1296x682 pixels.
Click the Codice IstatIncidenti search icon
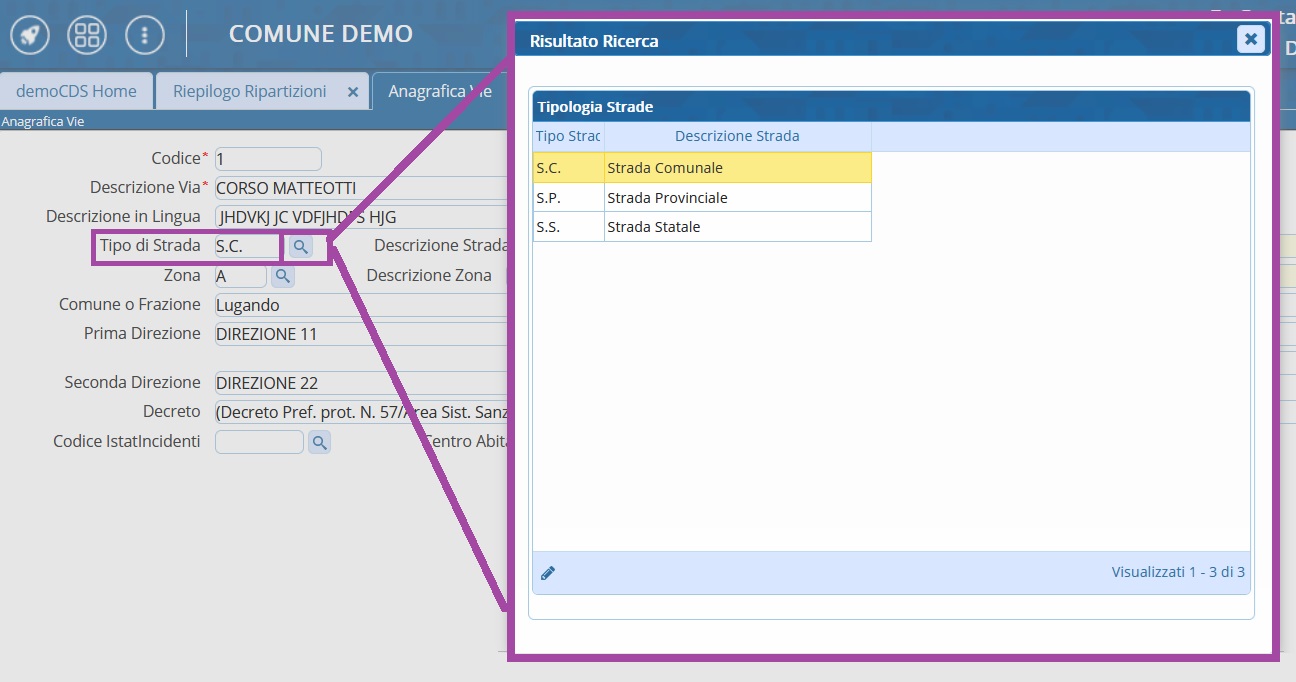[x=319, y=441]
